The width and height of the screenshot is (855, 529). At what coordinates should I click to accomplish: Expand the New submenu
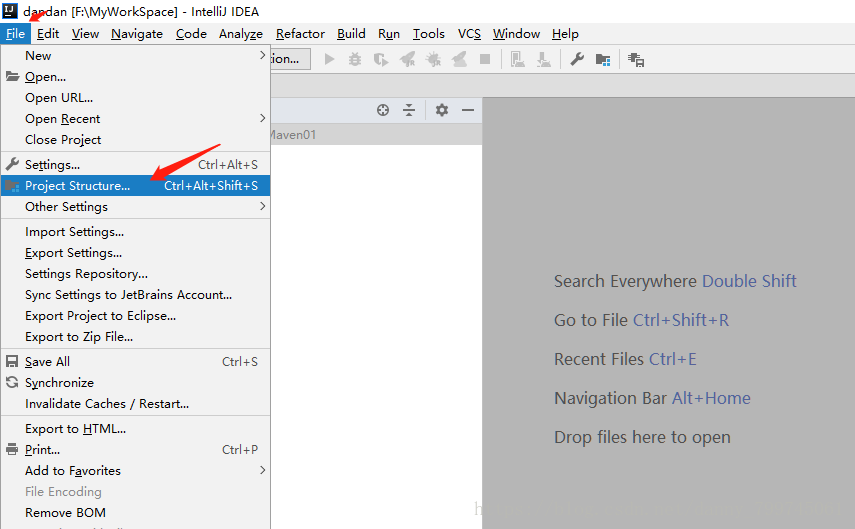pos(135,56)
